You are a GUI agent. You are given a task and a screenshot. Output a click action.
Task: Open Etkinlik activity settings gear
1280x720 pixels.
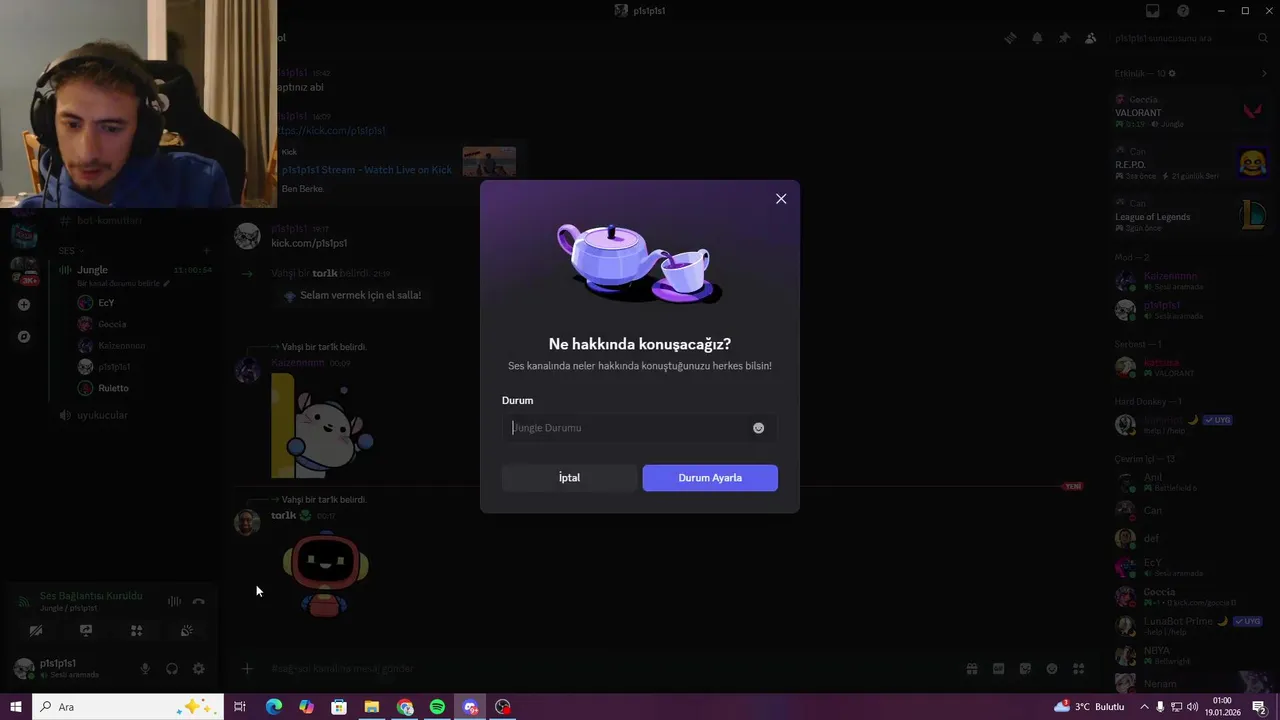(x=1172, y=73)
